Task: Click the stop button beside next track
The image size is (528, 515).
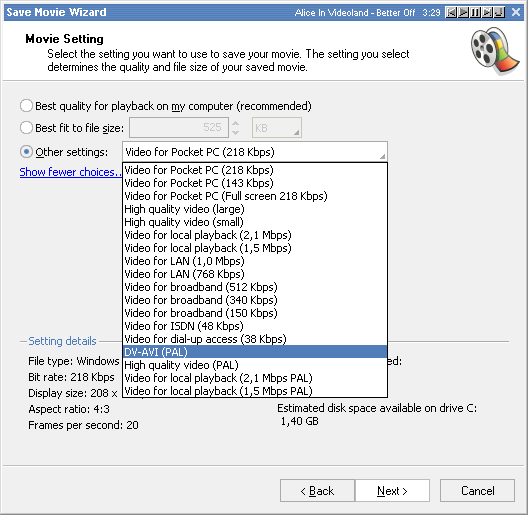Action: [499, 12]
